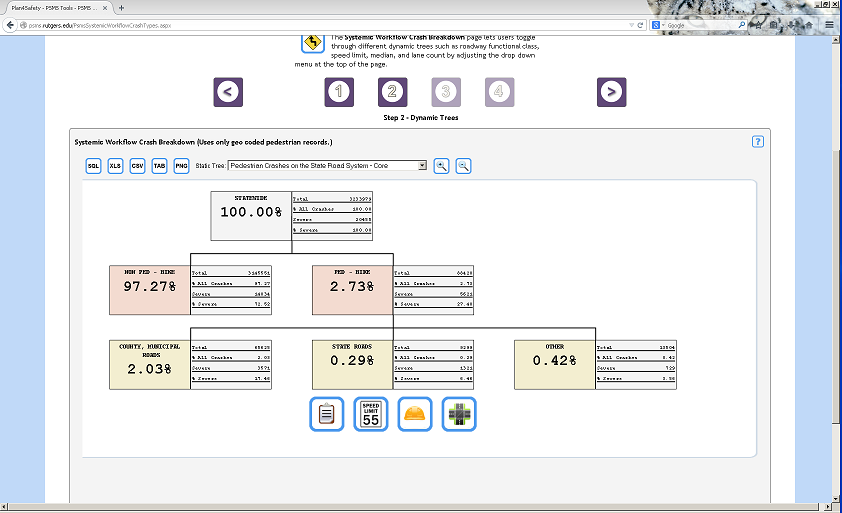Zoom out of the tree
This screenshot has width=842, height=513.
pyautogui.click(x=463, y=166)
